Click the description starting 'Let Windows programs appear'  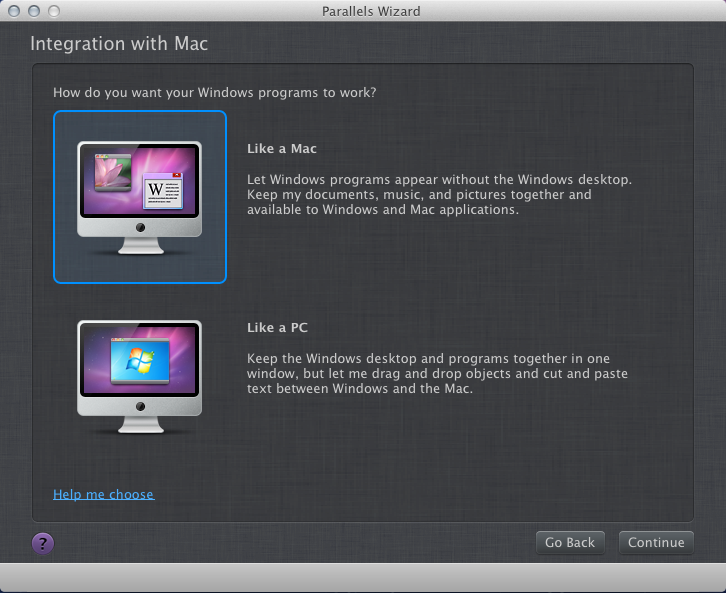coord(439,194)
